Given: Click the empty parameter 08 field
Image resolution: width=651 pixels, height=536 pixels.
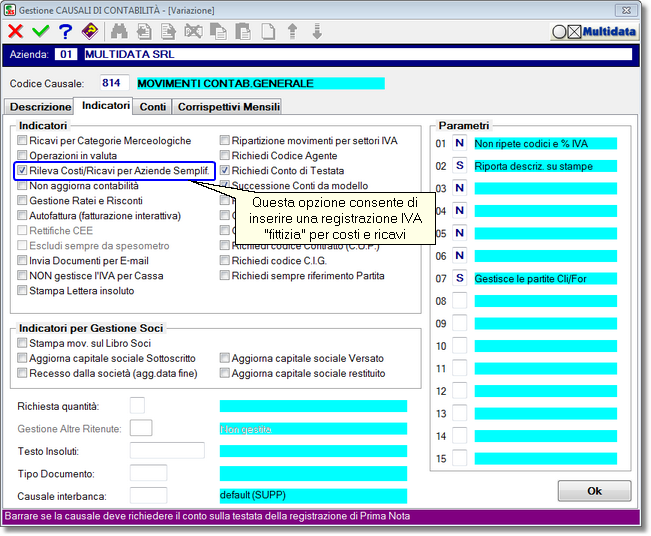Looking at the screenshot, I should pos(460,301).
